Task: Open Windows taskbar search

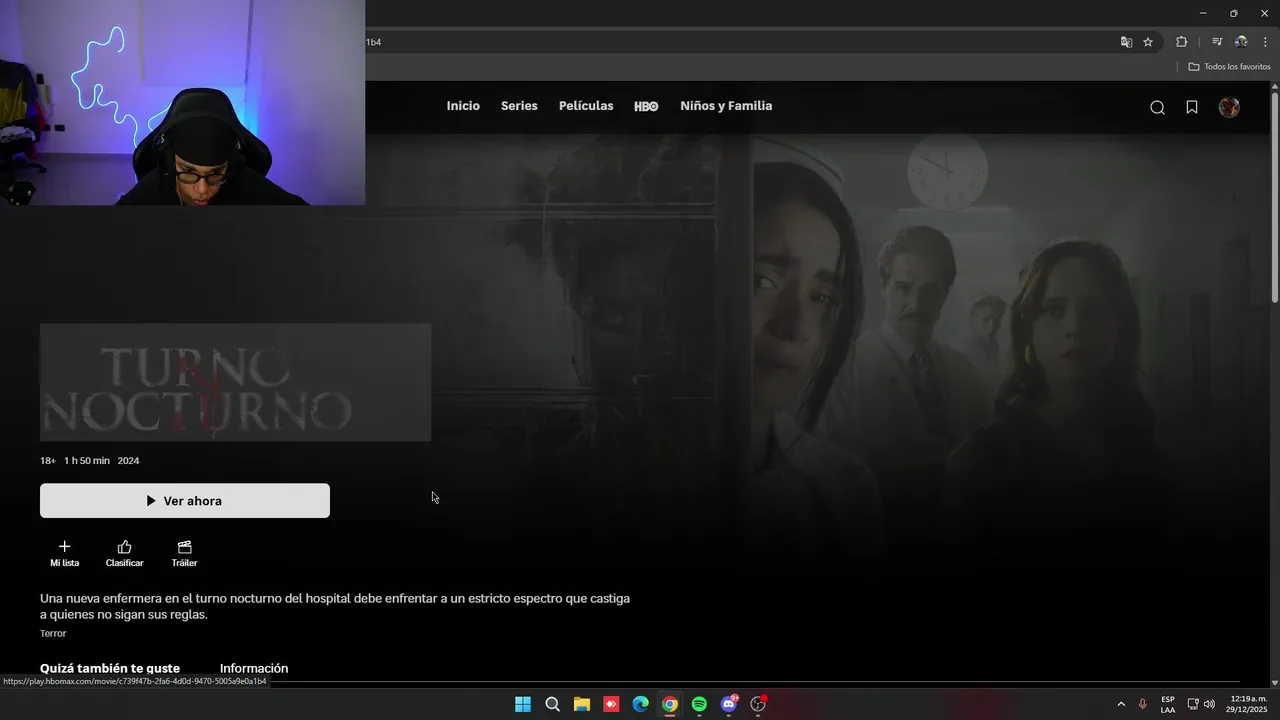Action: [552, 704]
